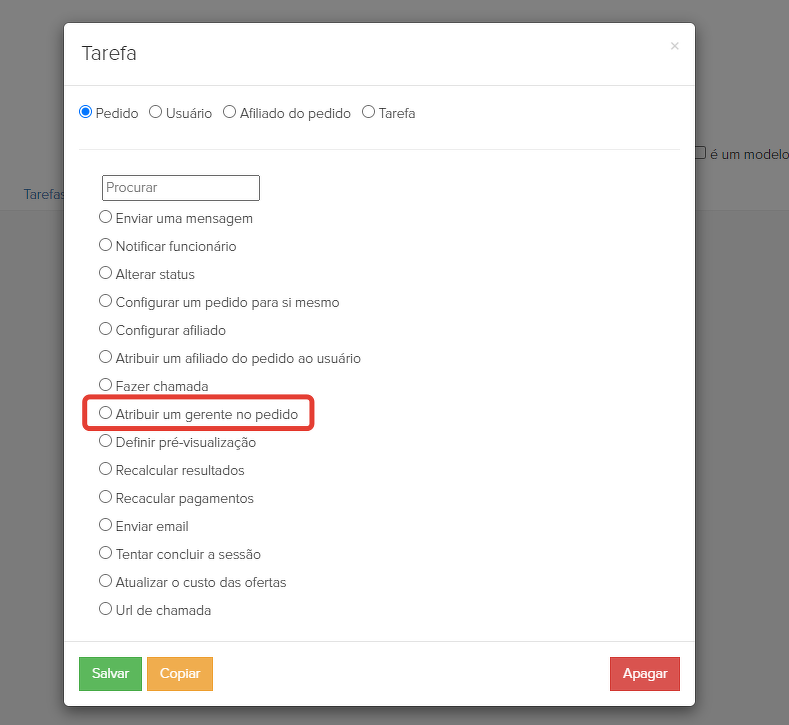The height and width of the screenshot is (725, 789).
Task: Select Configurar afiliado option
Action: coord(106,329)
